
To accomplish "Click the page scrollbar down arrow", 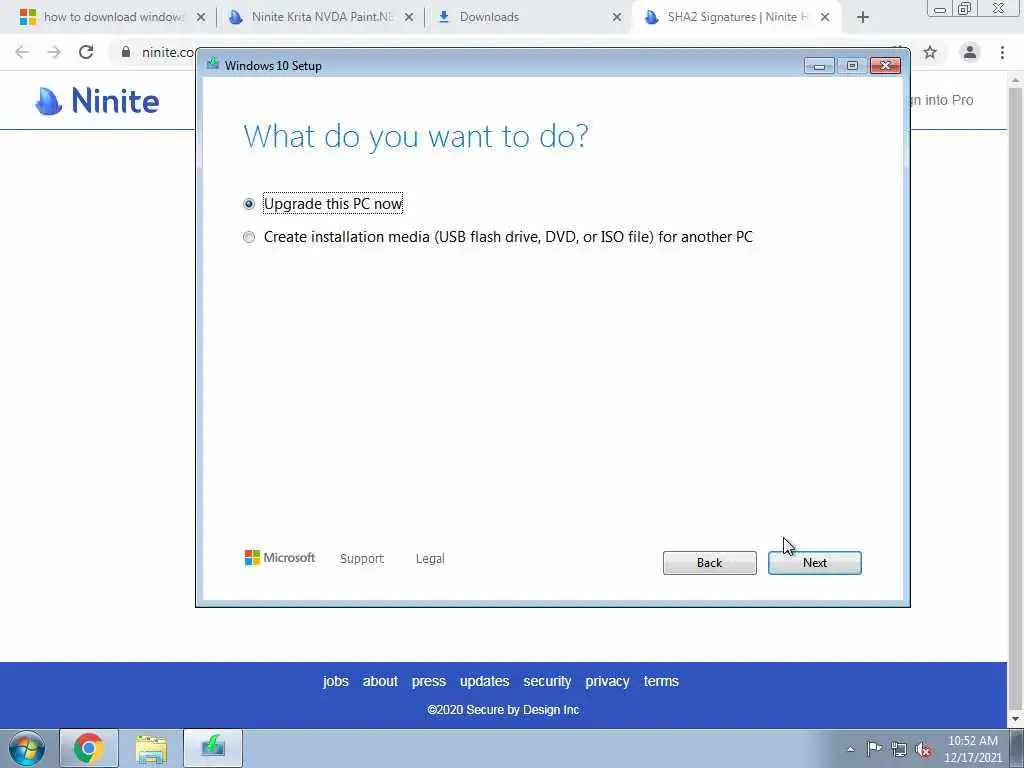I will coord(1016,720).
